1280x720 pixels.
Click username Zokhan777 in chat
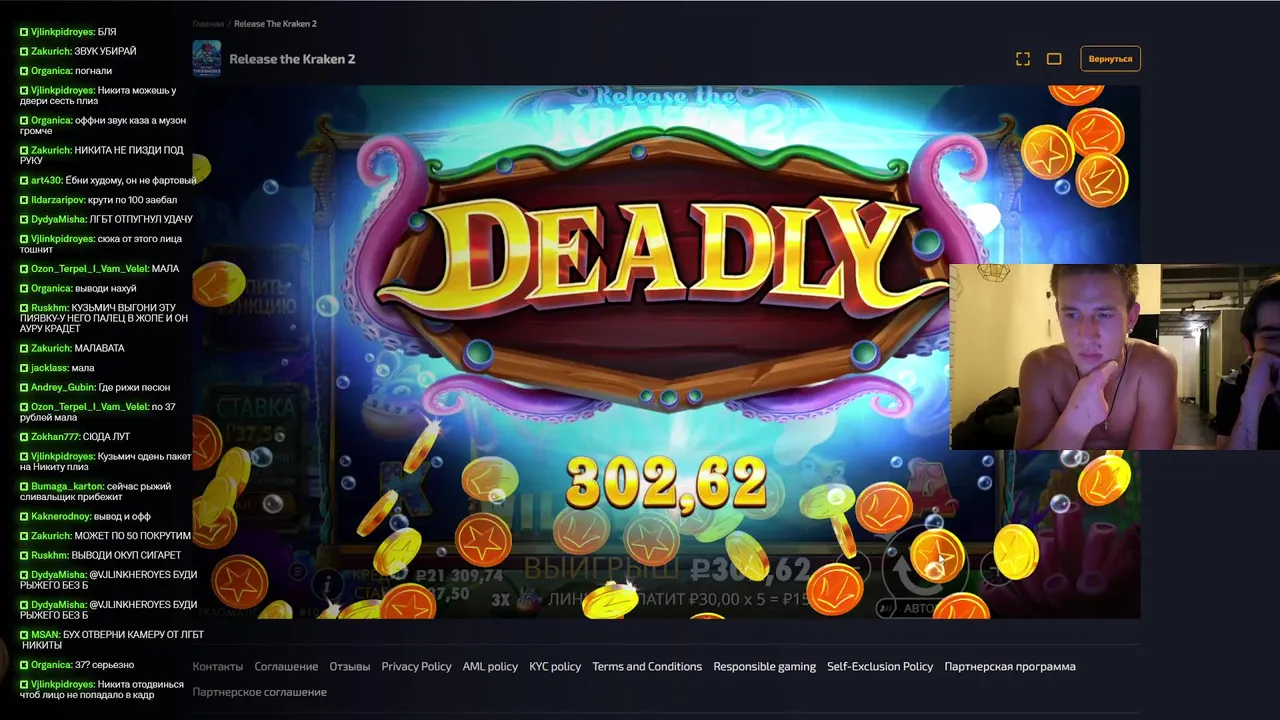pyautogui.click(x=55, y=437)
